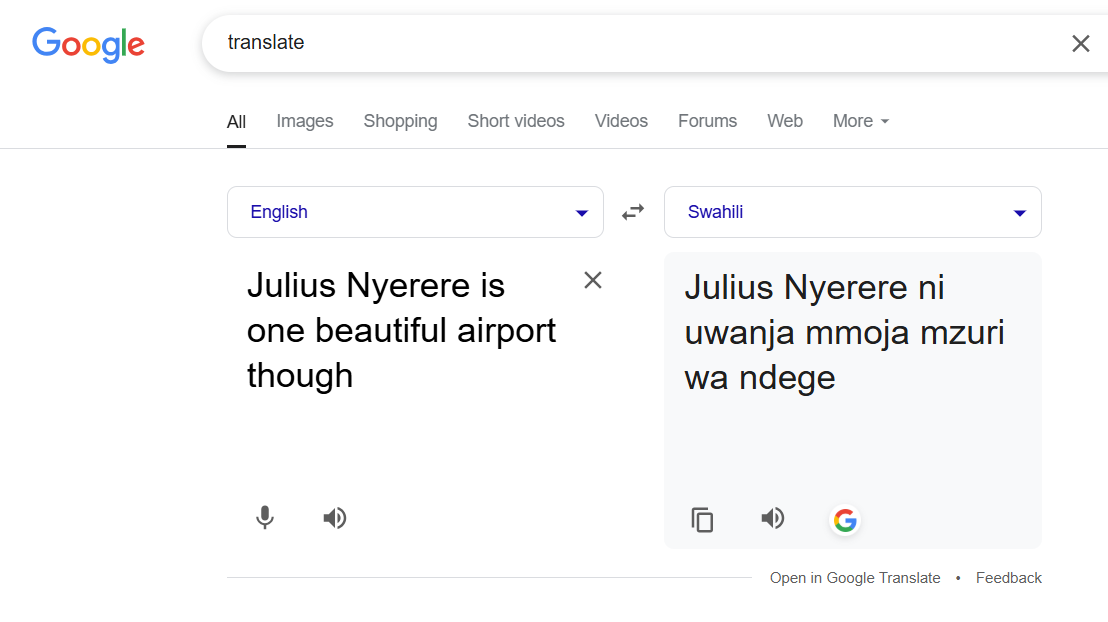Viewport: 1108px width, 622px height.
Task: Clear the search query with the X icon
Action: 1081,43
